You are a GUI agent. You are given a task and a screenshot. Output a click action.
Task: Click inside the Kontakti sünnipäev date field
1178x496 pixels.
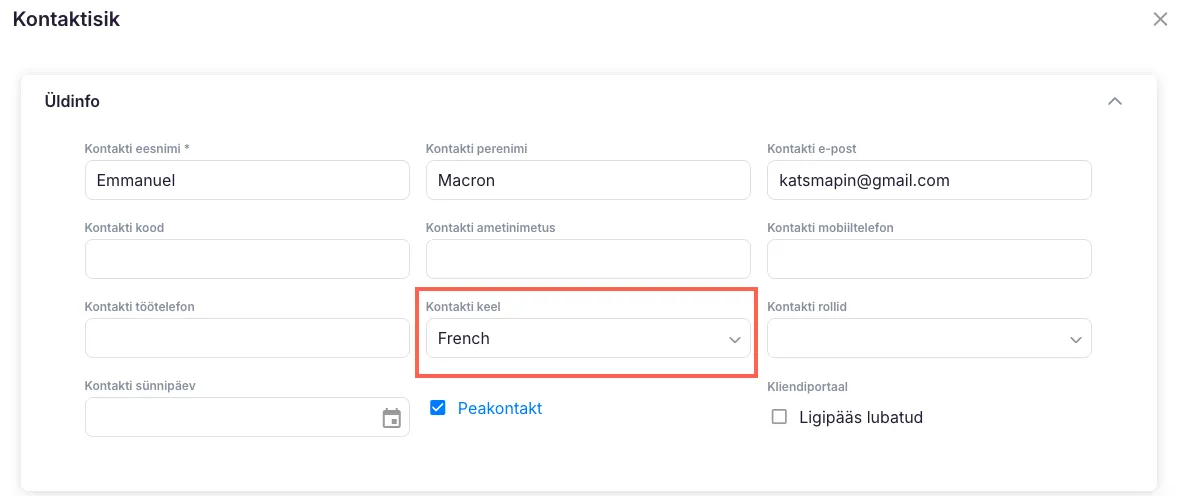pos(230,418)
